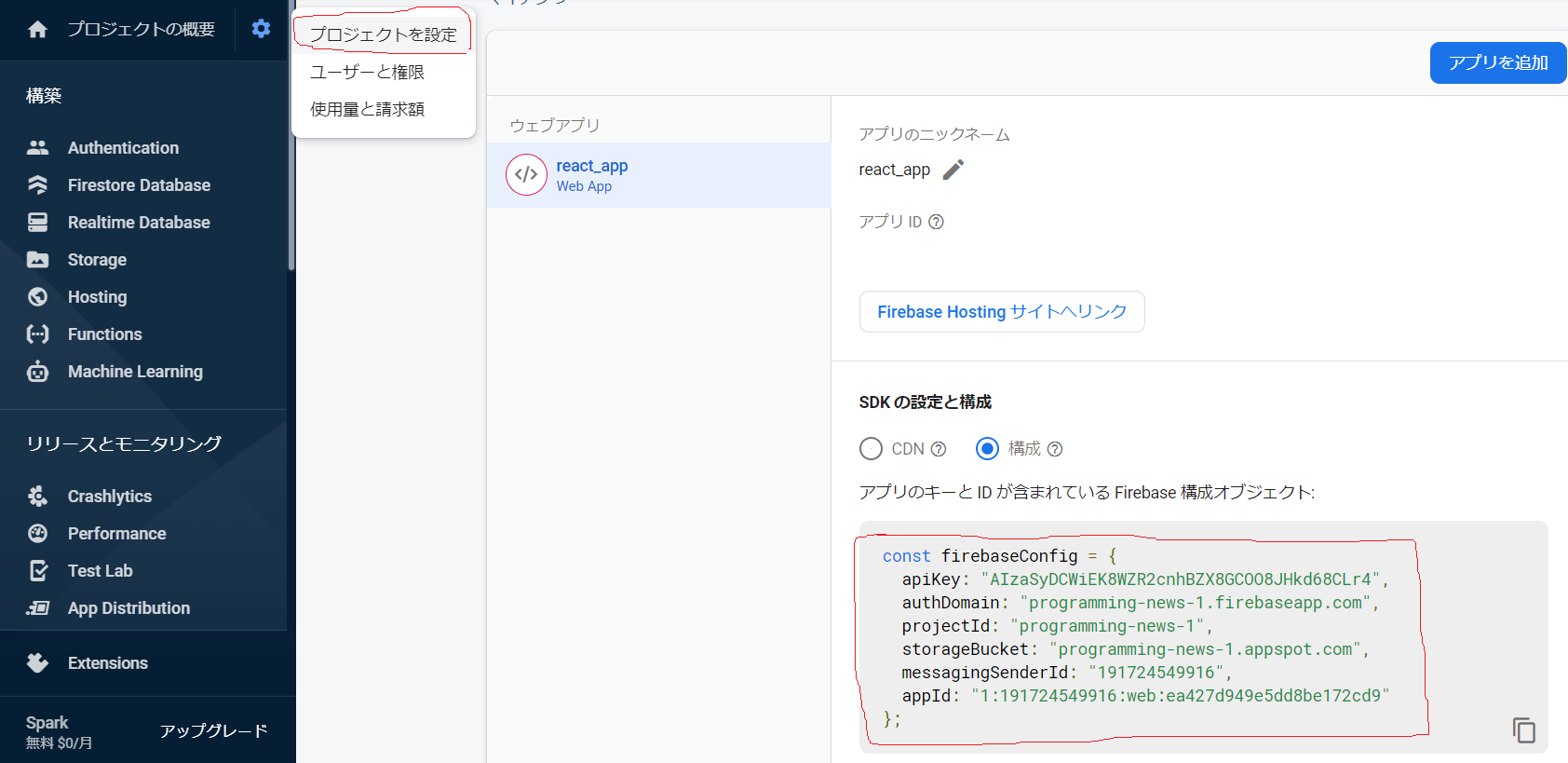Select 使用量と請求額 menu entry
The image size is (1568, 763).
[367, 109]
